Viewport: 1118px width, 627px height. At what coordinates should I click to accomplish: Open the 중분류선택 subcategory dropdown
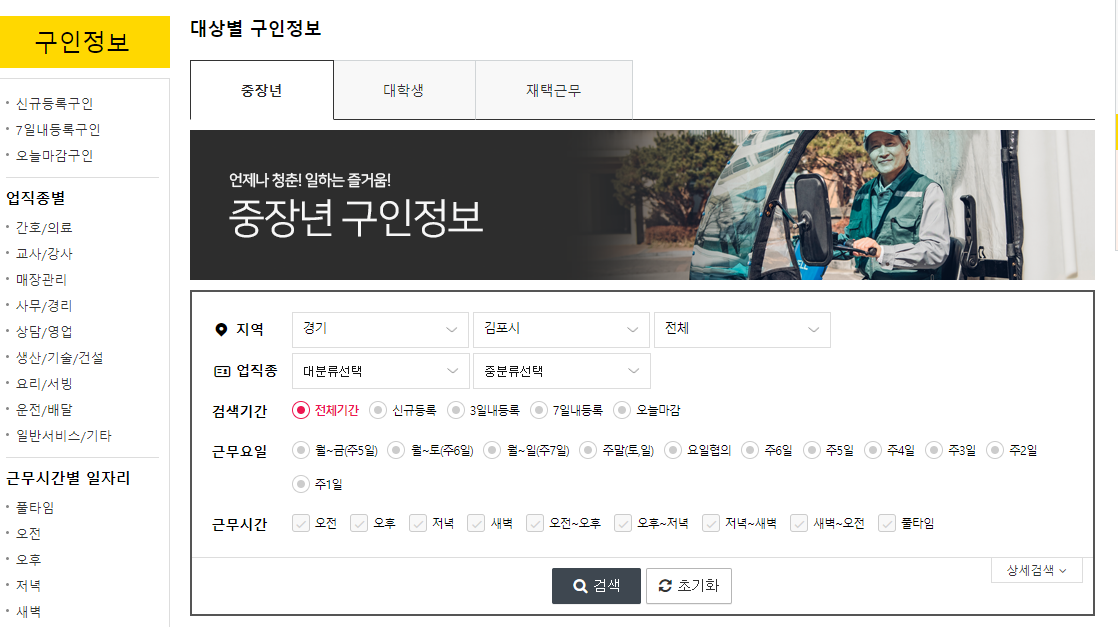pyautogui.click(x=561, y=370)
